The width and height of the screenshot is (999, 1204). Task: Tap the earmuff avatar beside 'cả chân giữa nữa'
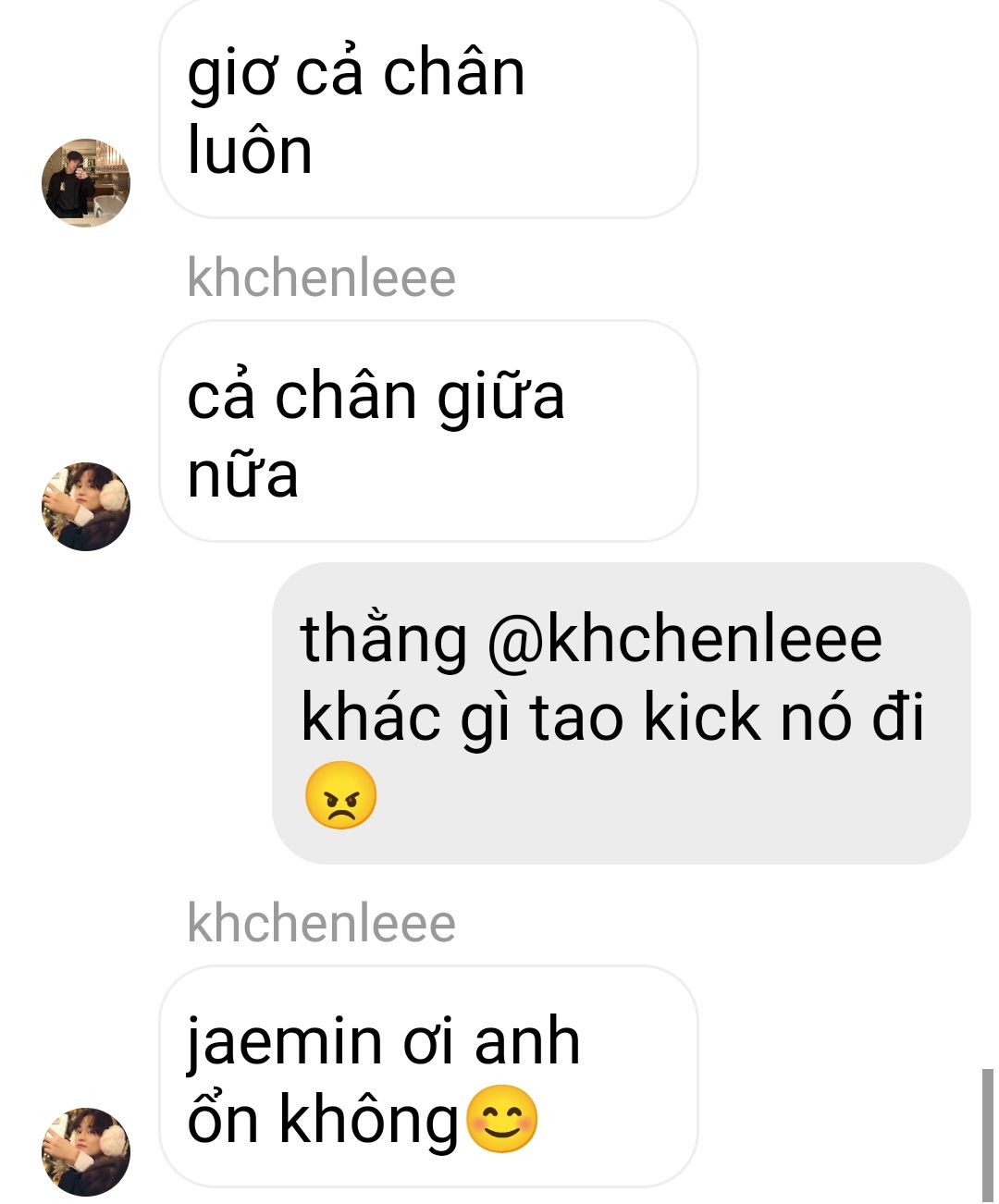click(x=86, y=507)
